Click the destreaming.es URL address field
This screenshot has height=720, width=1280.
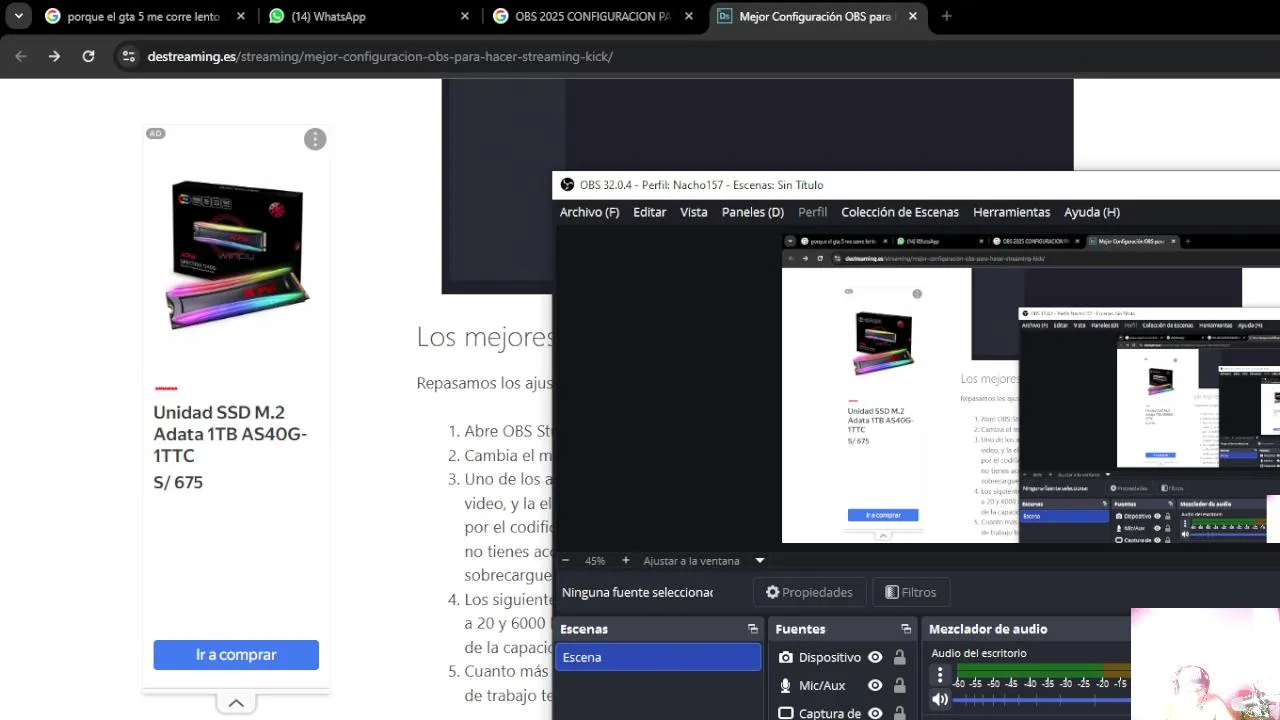(x=380, y=56)
